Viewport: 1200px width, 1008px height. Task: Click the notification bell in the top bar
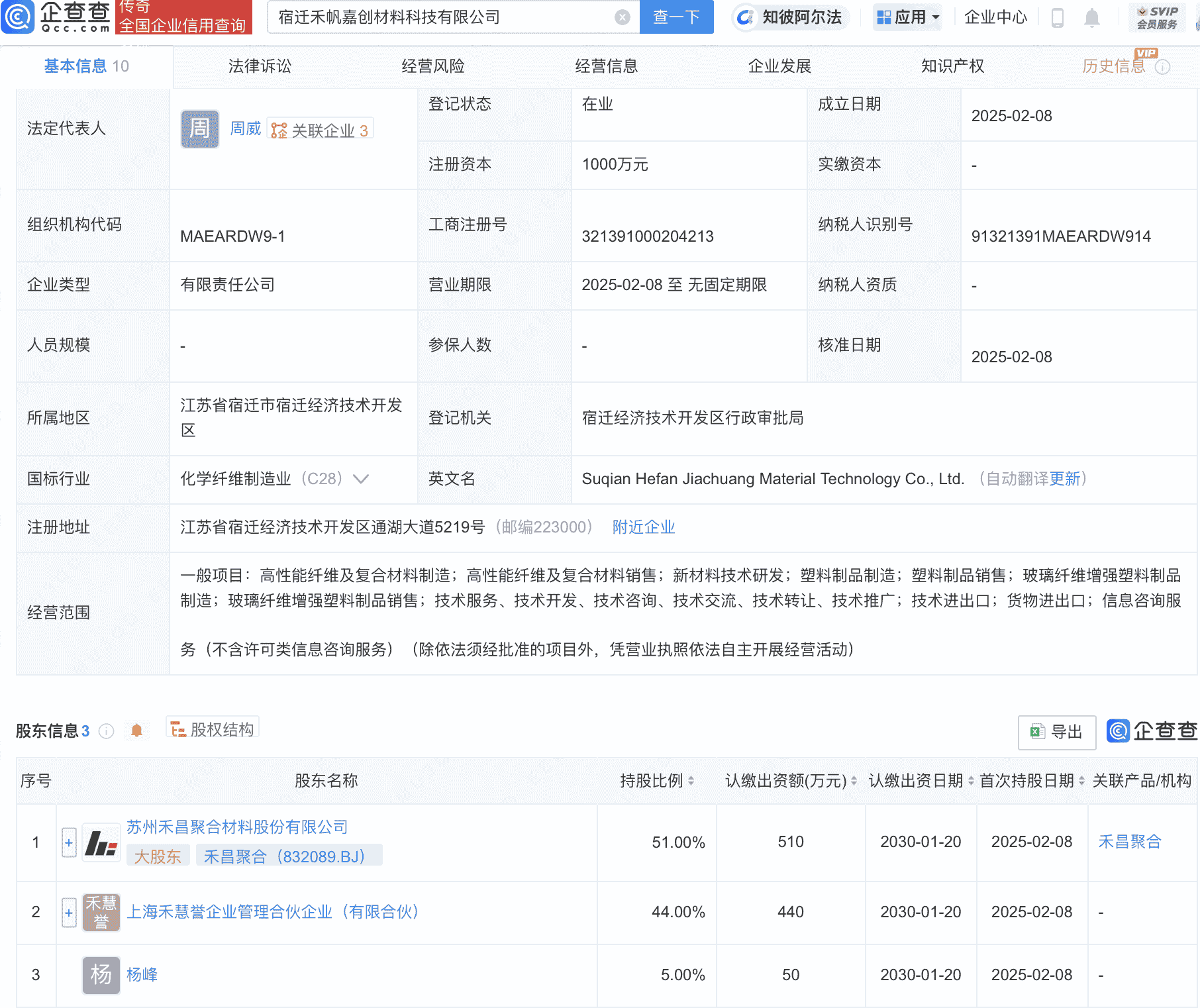1093,18
